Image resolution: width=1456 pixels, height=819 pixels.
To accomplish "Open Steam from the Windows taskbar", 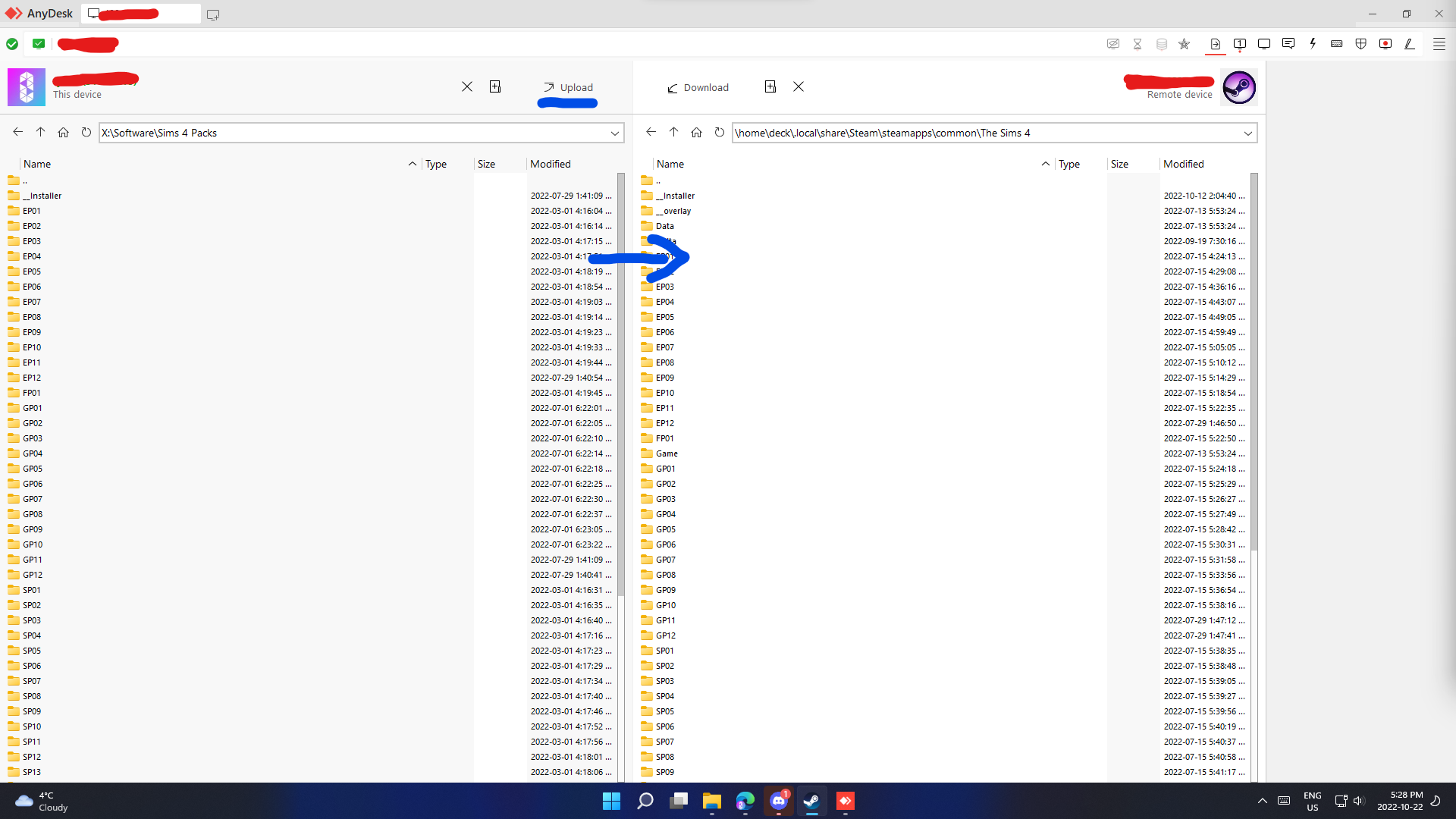I will click(811, 801).
